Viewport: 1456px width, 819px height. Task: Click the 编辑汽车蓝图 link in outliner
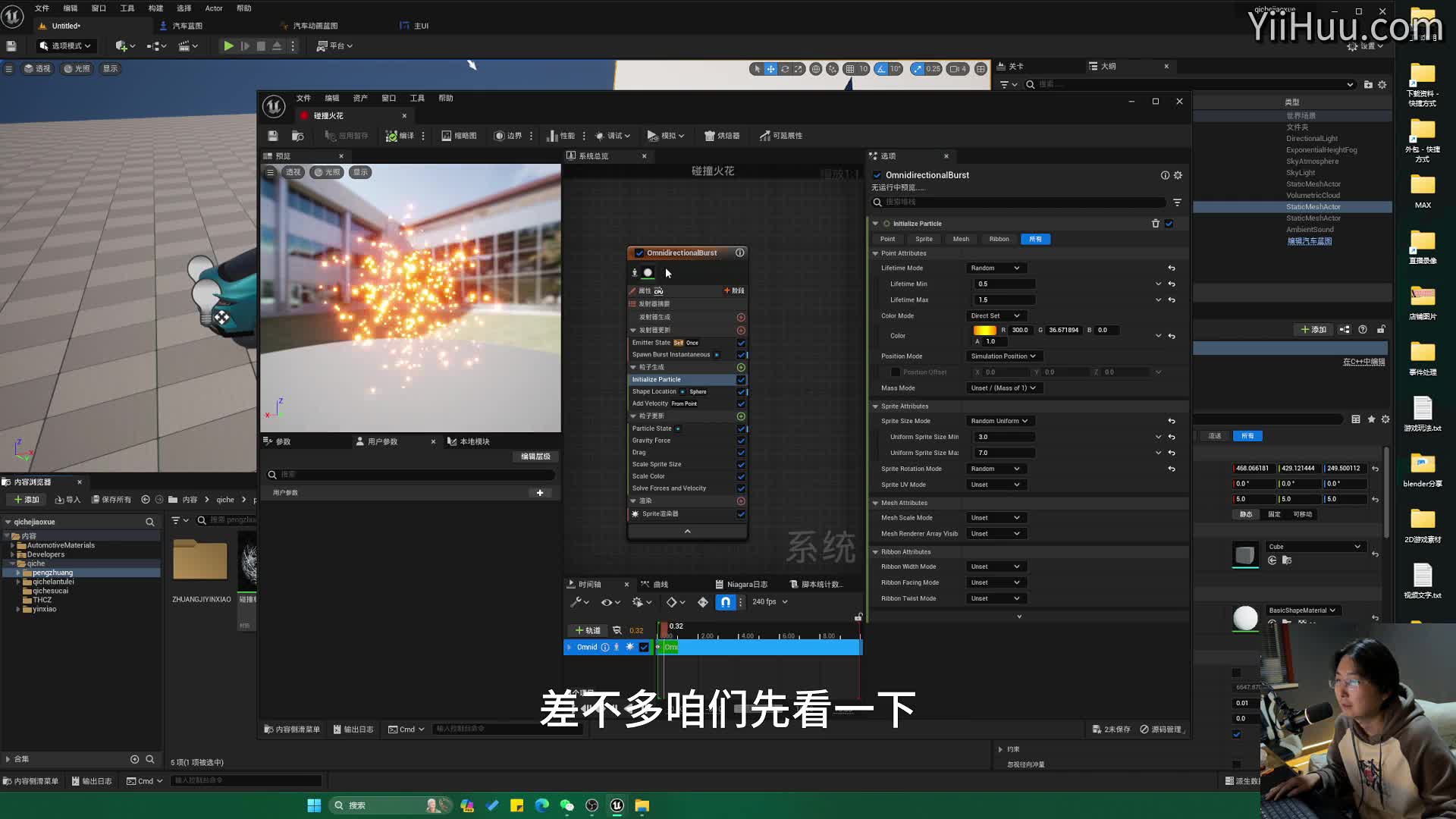[1310, 241]
